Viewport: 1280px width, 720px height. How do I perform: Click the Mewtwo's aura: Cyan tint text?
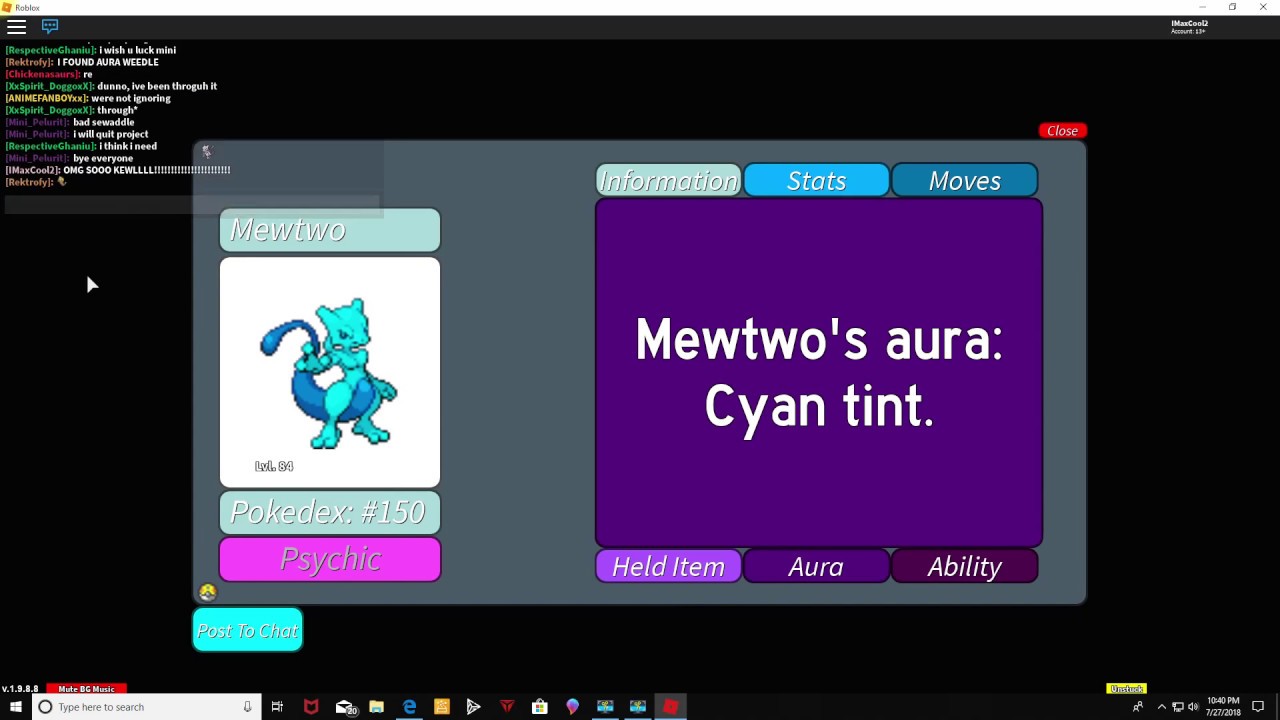pyautogui.click(x=819, y=373)
